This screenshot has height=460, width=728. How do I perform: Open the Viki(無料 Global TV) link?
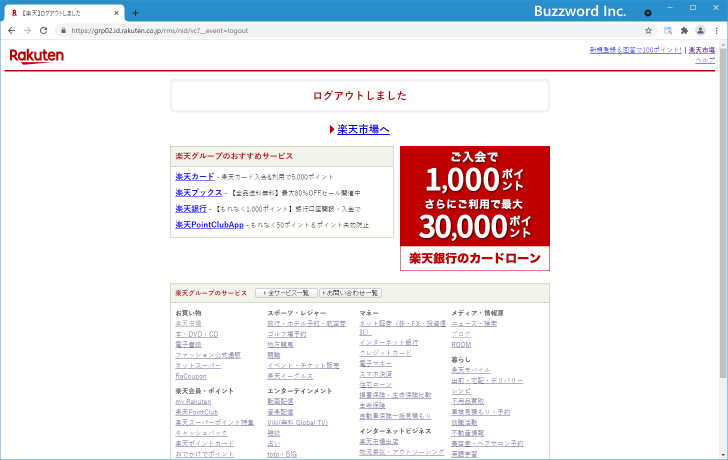(298, 423)
